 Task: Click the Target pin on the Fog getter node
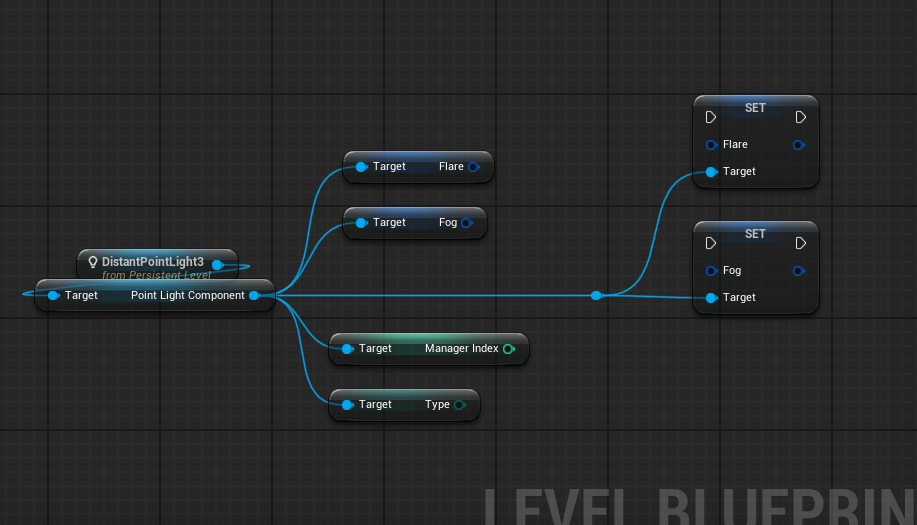(x=361, y=223)
